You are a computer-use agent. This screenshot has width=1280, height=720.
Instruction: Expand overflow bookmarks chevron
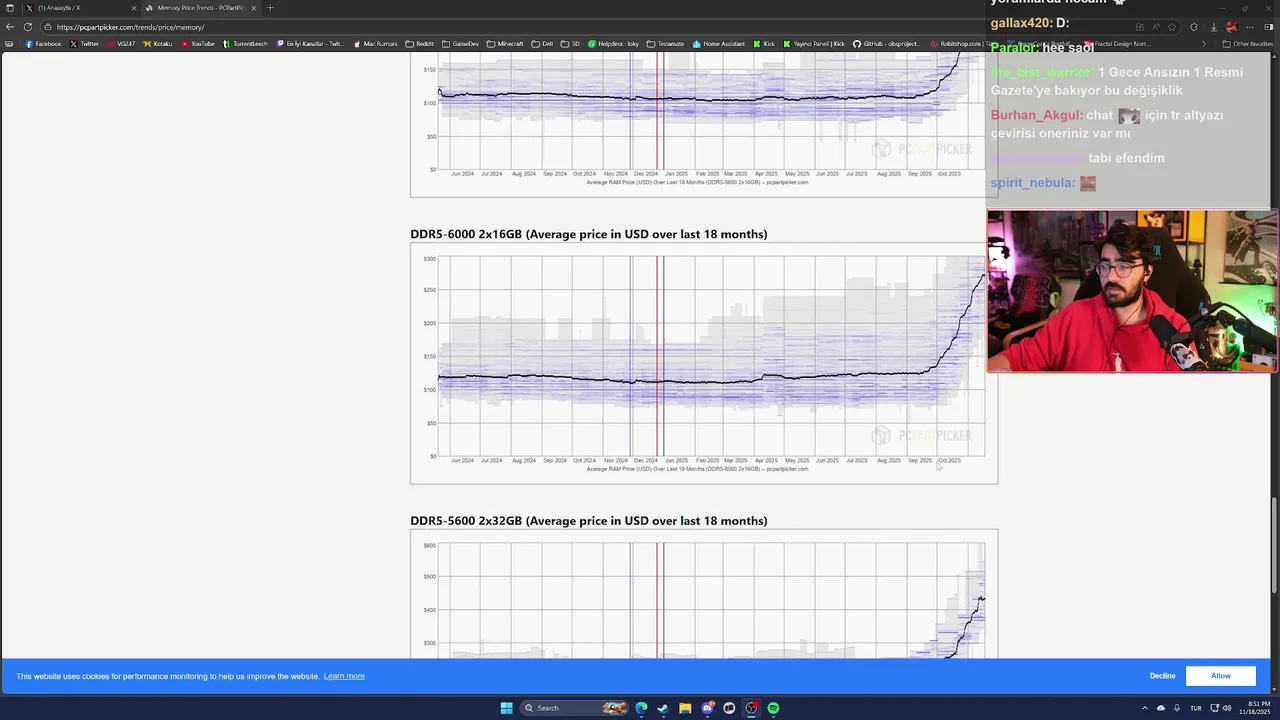pyautogui.click(x=1205, y=44)
